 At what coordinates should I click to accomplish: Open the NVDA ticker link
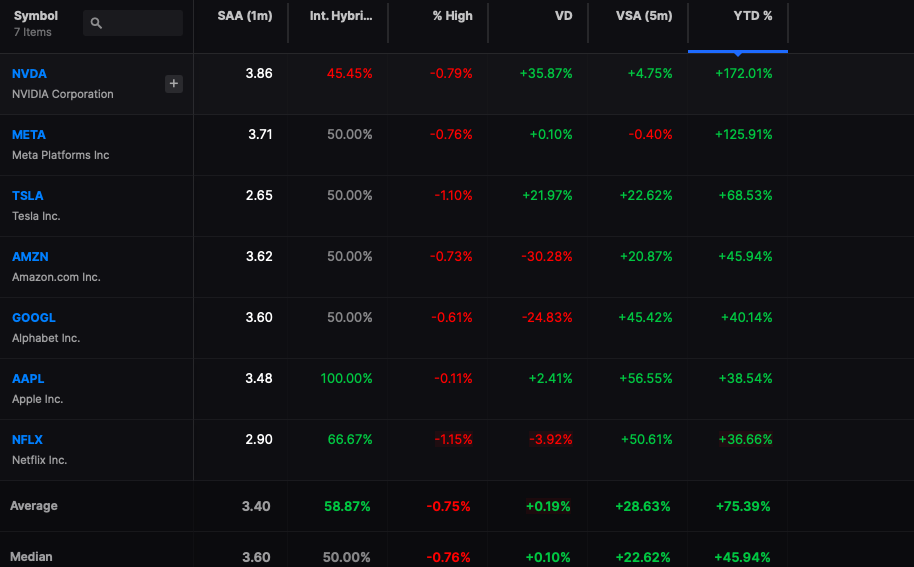(x=29, y=74)
